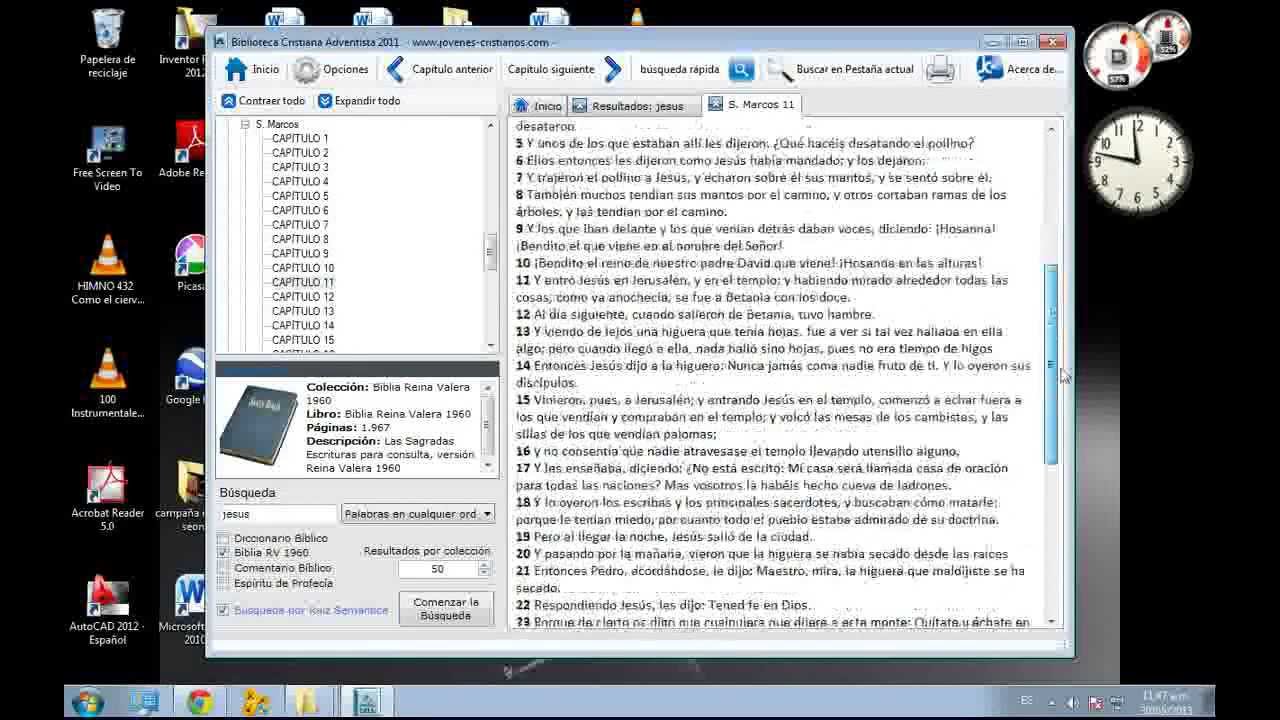Click text panel scrollbar down arrow
Image resolution: width=1280 pixels, height=720 pixels.
point(1051,621)
